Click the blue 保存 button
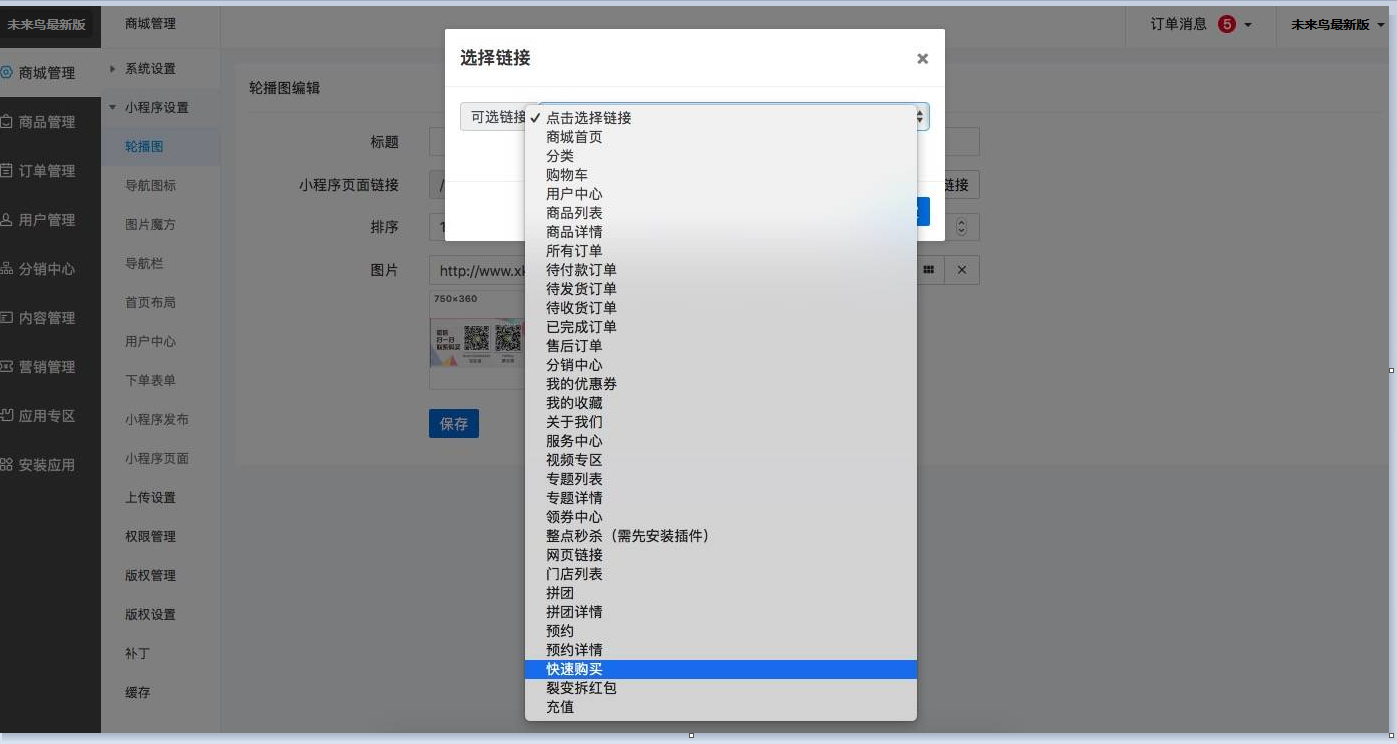The width and height of the screenshot is (1397, 744). [453, 424]
